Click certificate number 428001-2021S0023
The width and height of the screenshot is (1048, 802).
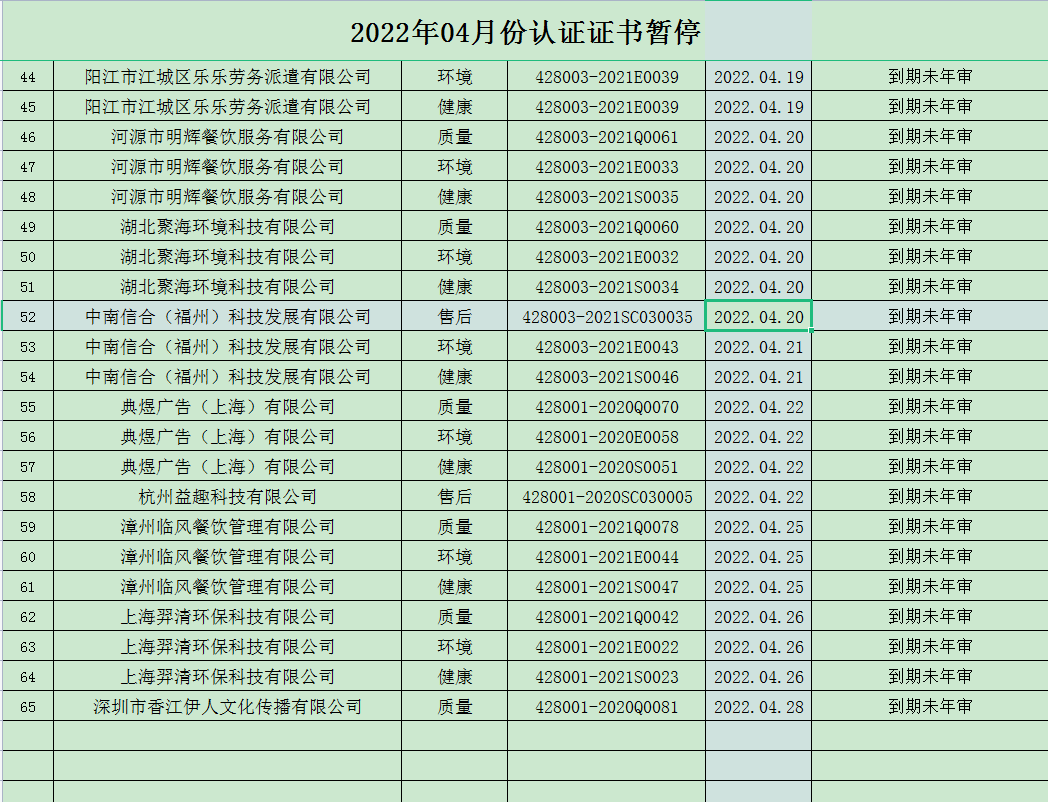point(606,677)
